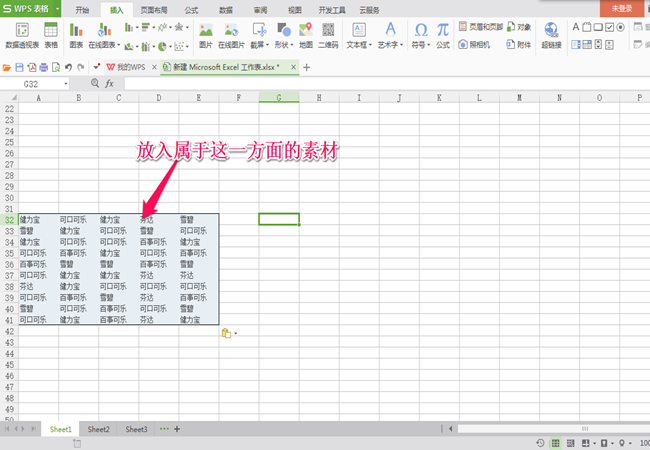Open the 图表 chart insert dialog
Viewport: 650px width, 450px height.
[76, 36]
